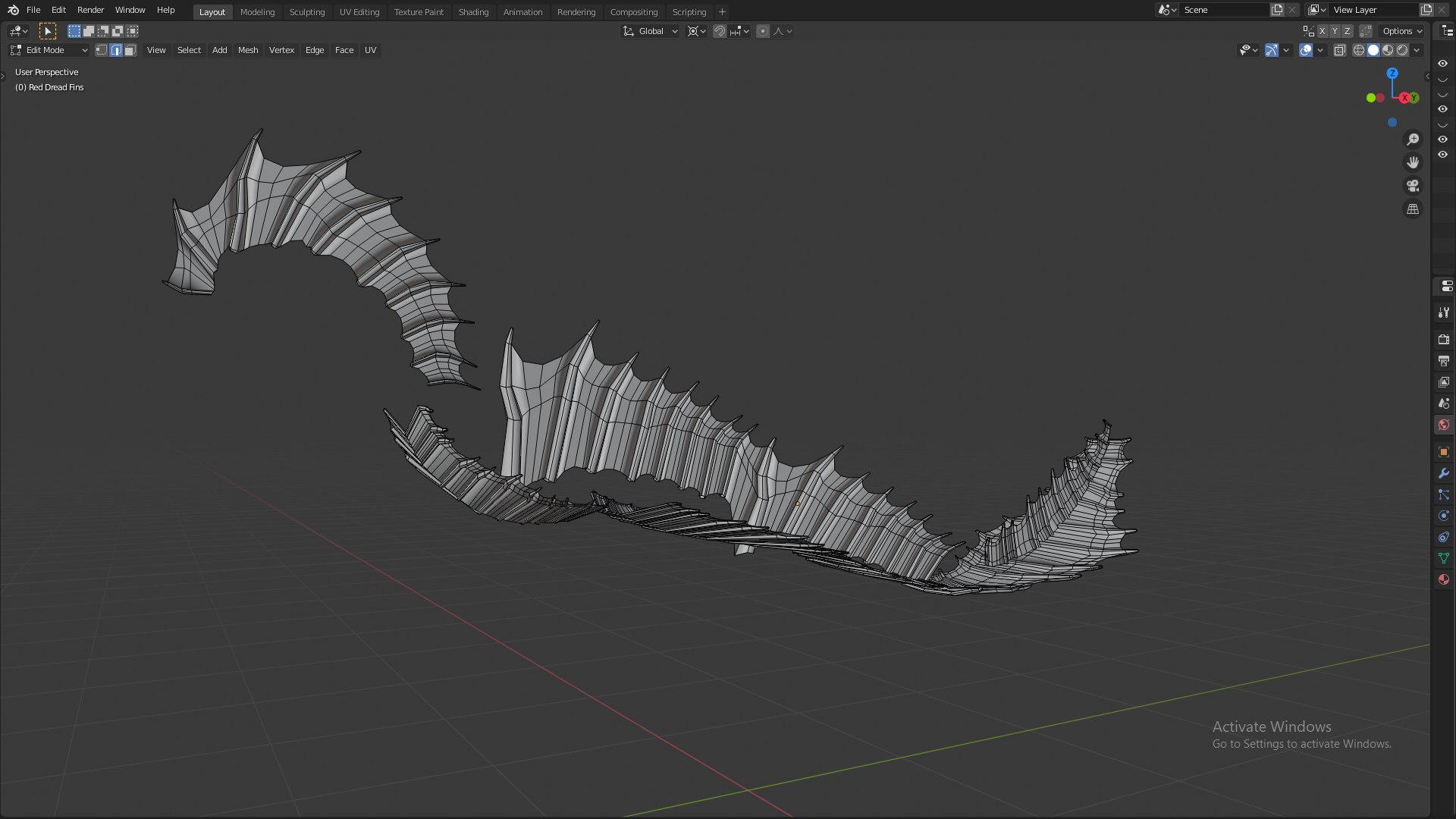
Task: Open the Render menu
Action: (90, 10)
